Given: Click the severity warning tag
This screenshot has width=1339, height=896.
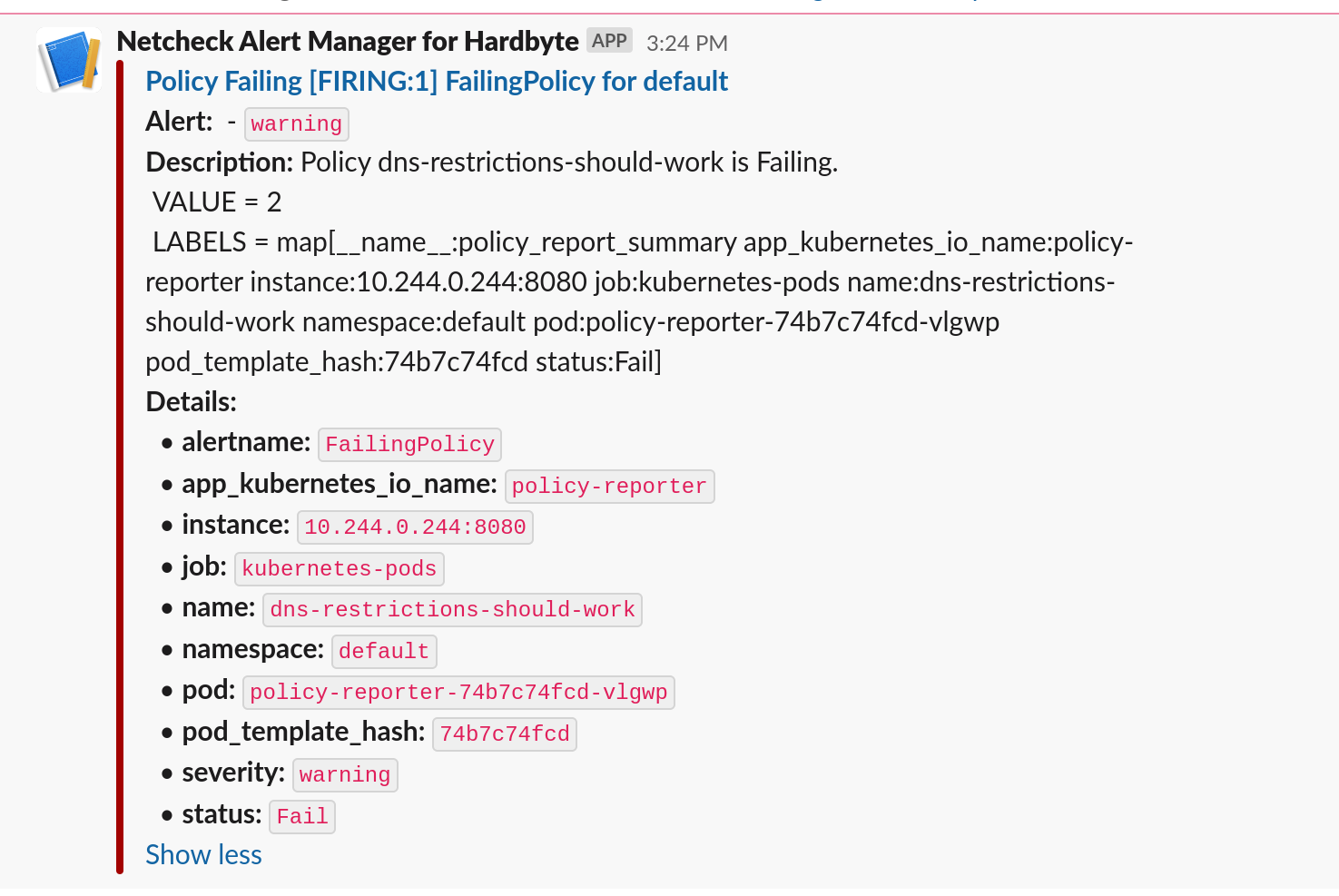Looking at the screenshot, I should click(x=345, y=775).
